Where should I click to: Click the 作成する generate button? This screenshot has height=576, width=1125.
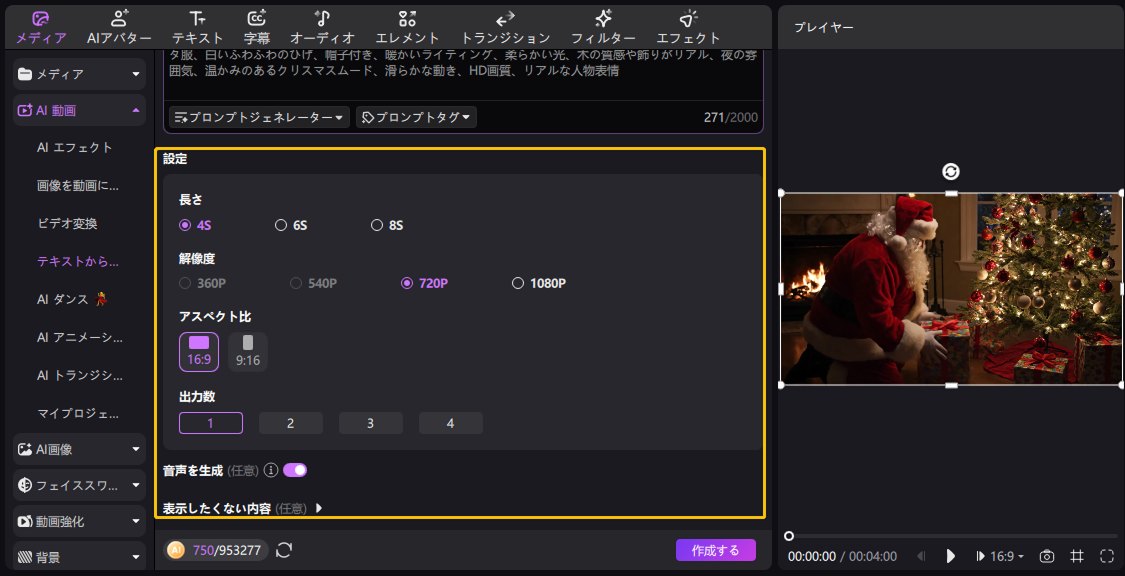[716, 550]
